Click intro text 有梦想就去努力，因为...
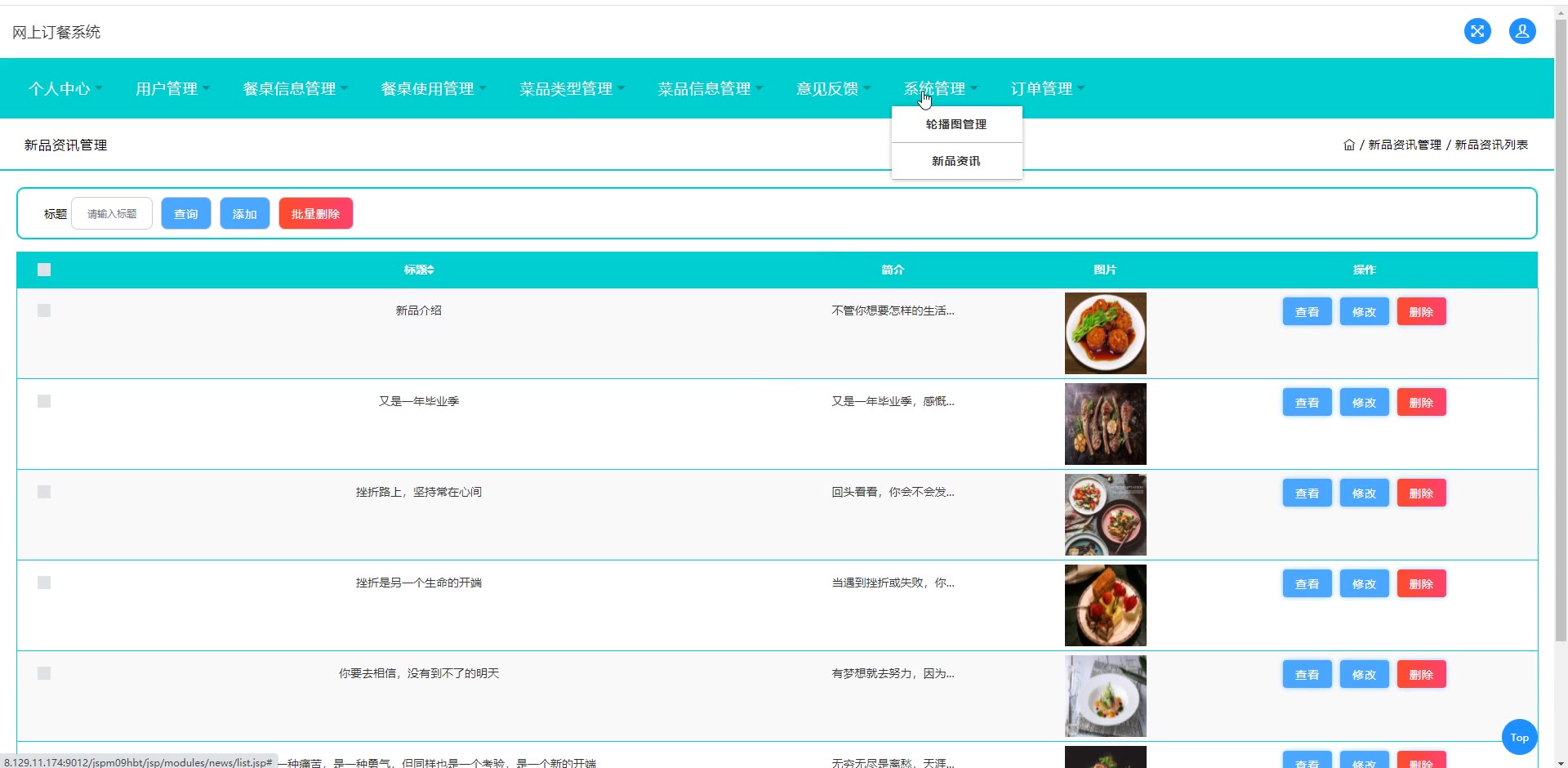1568x768 pixels. (893, 673)
